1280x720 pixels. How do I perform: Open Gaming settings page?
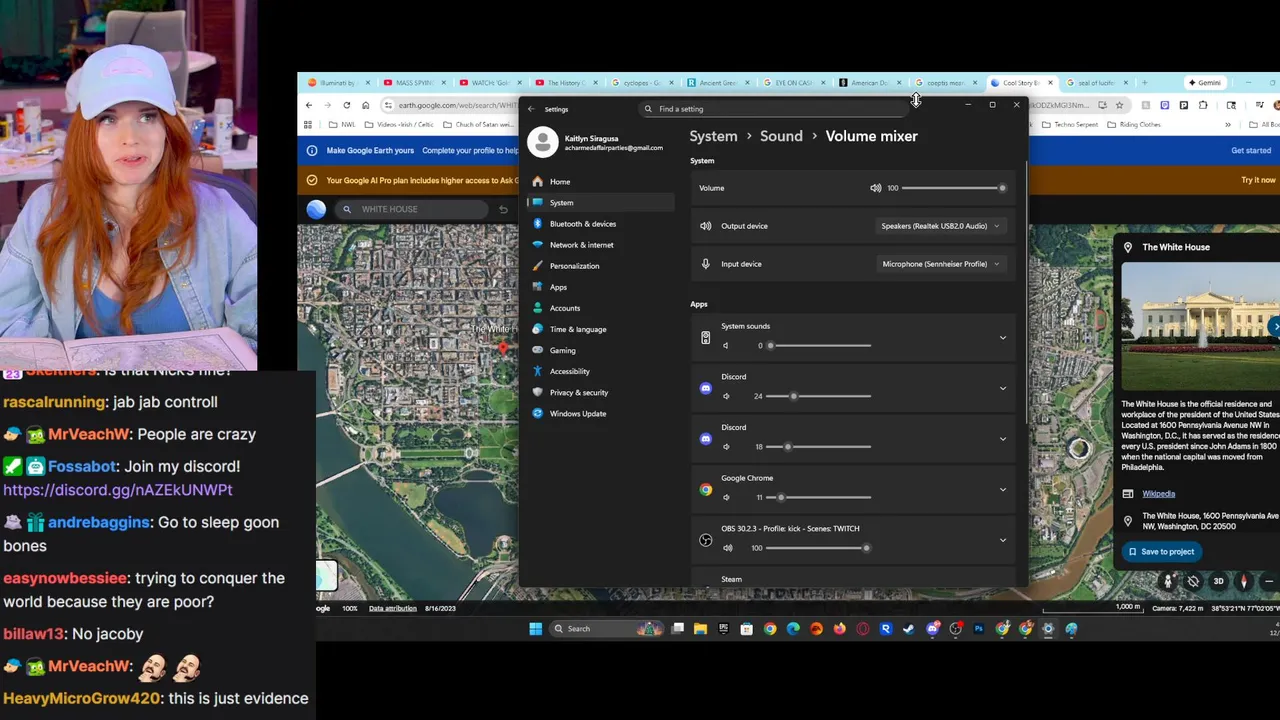[x=601, y=350]
